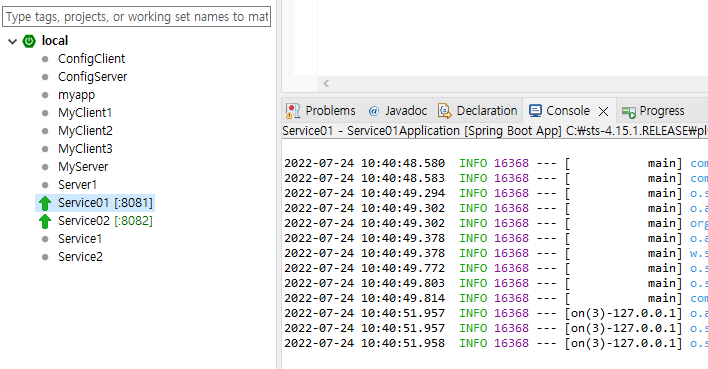
Task: Click the editor scroll-left arrow
Action: coord(326,83)
